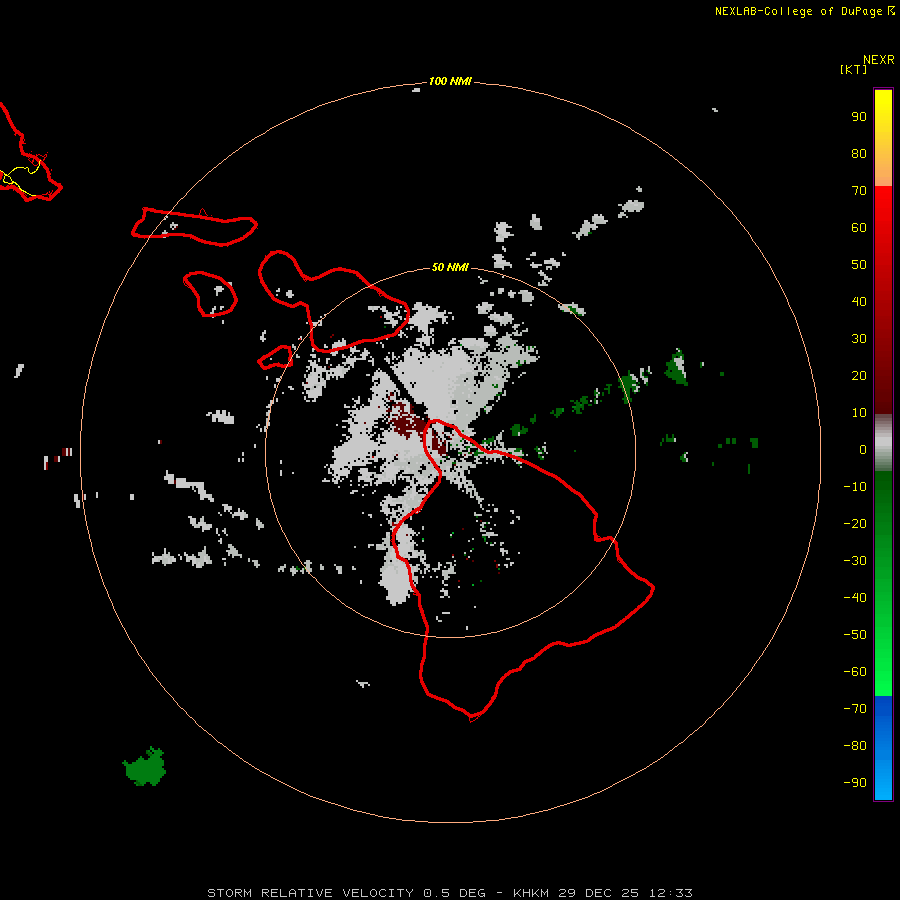
Task: Click the large green echo blob southwest of the rings
Action: tap(145, 767)
